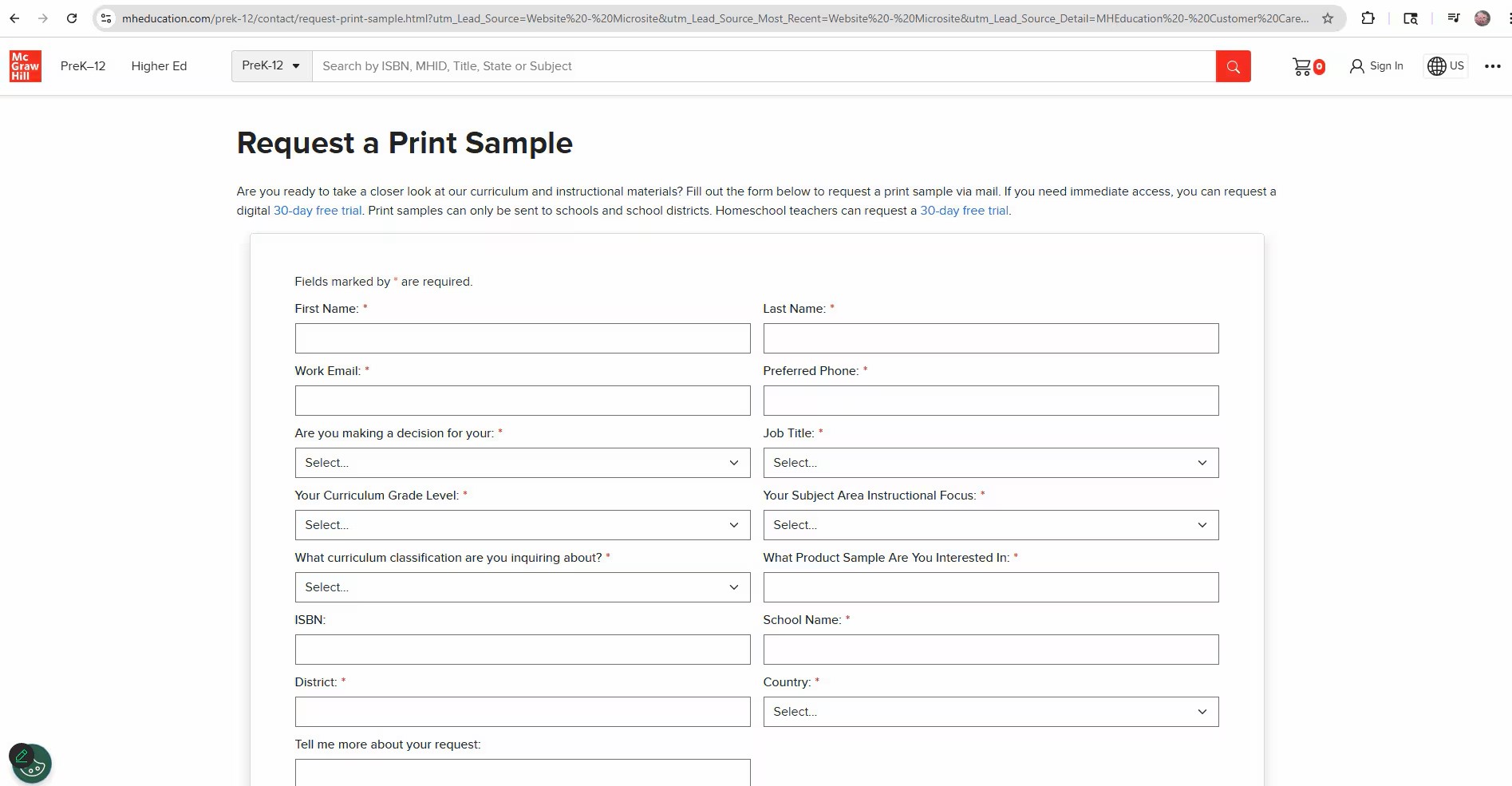Image resolution: width=1512 pixels, height=786 pixels.
Task: Click the Sign In link
Action: (1376, 66)
